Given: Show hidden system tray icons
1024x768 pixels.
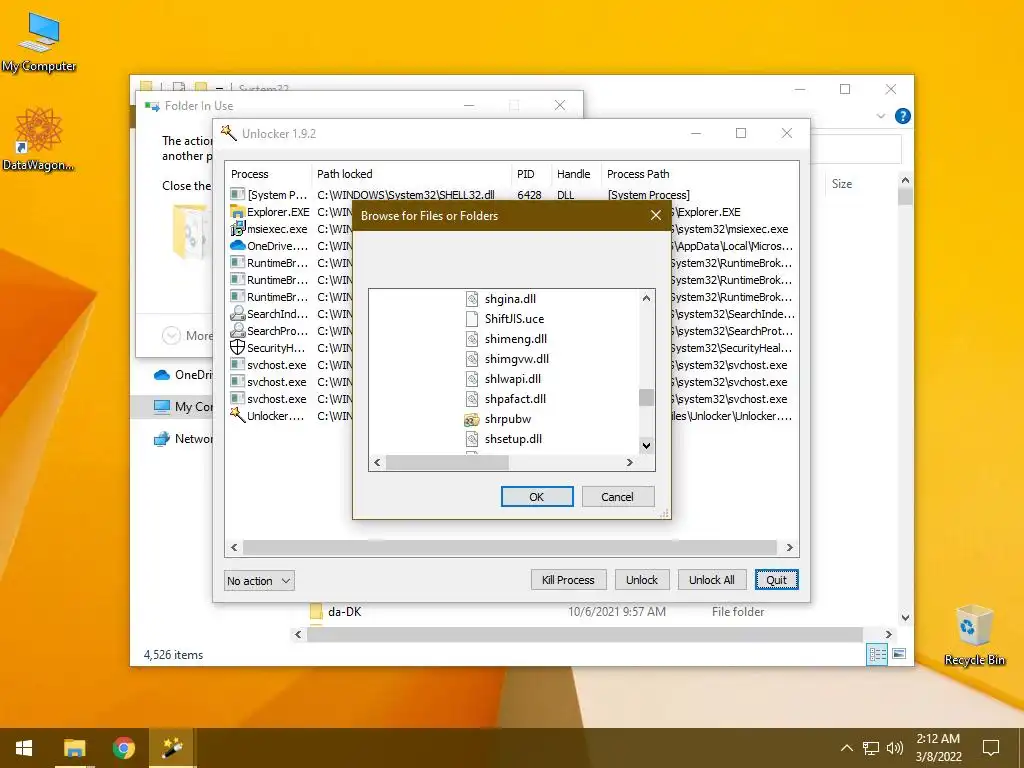Looking at the screenshot, I should [x=846, y=748].
